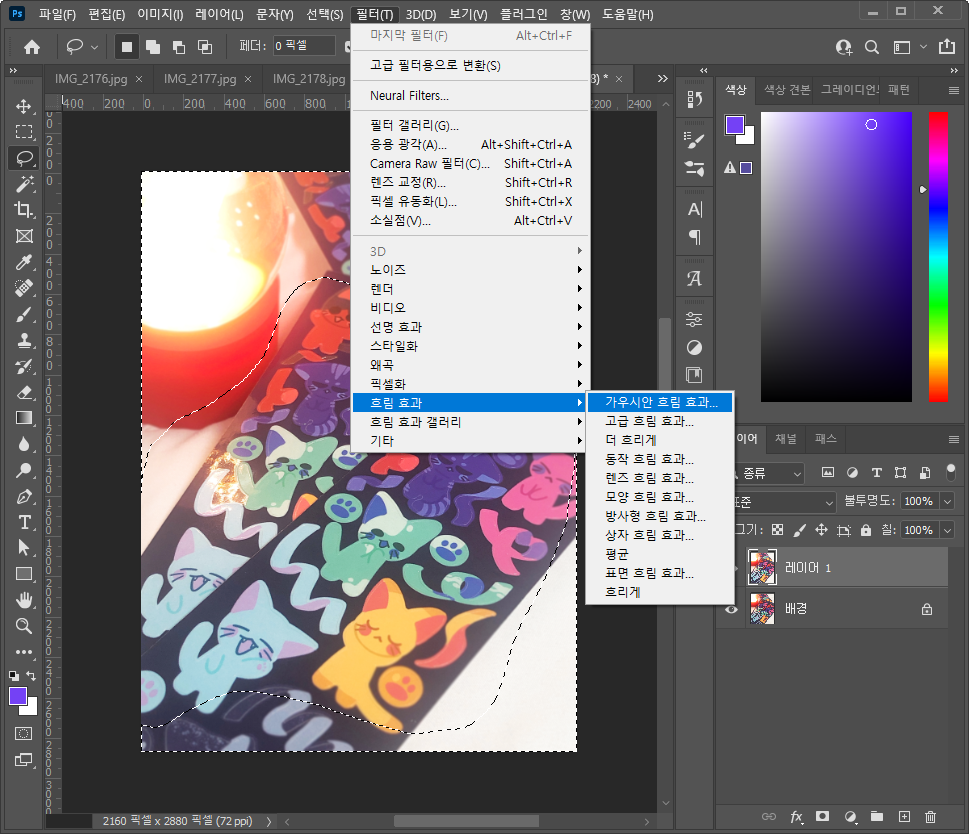Select the Rectangle shape tool
969x834 pixels.
pyautogui.click(x=24, y=574)
